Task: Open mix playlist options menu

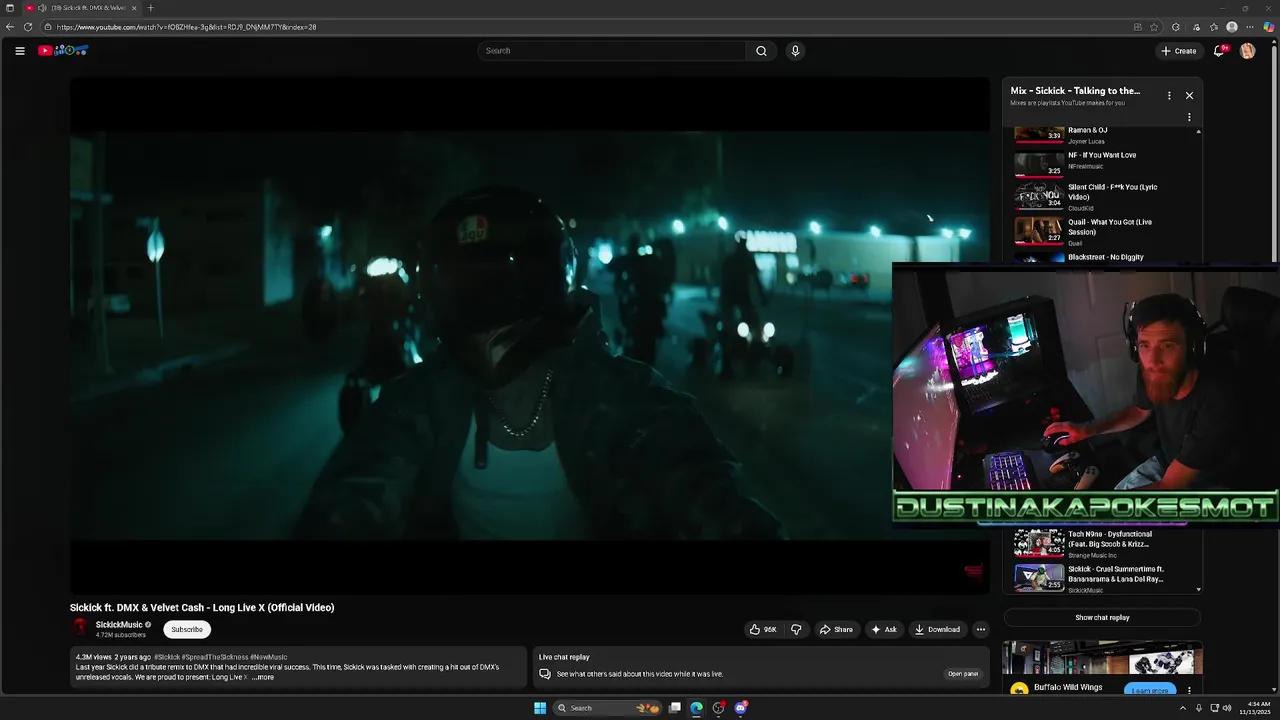Action: (x=1169, y=95)
